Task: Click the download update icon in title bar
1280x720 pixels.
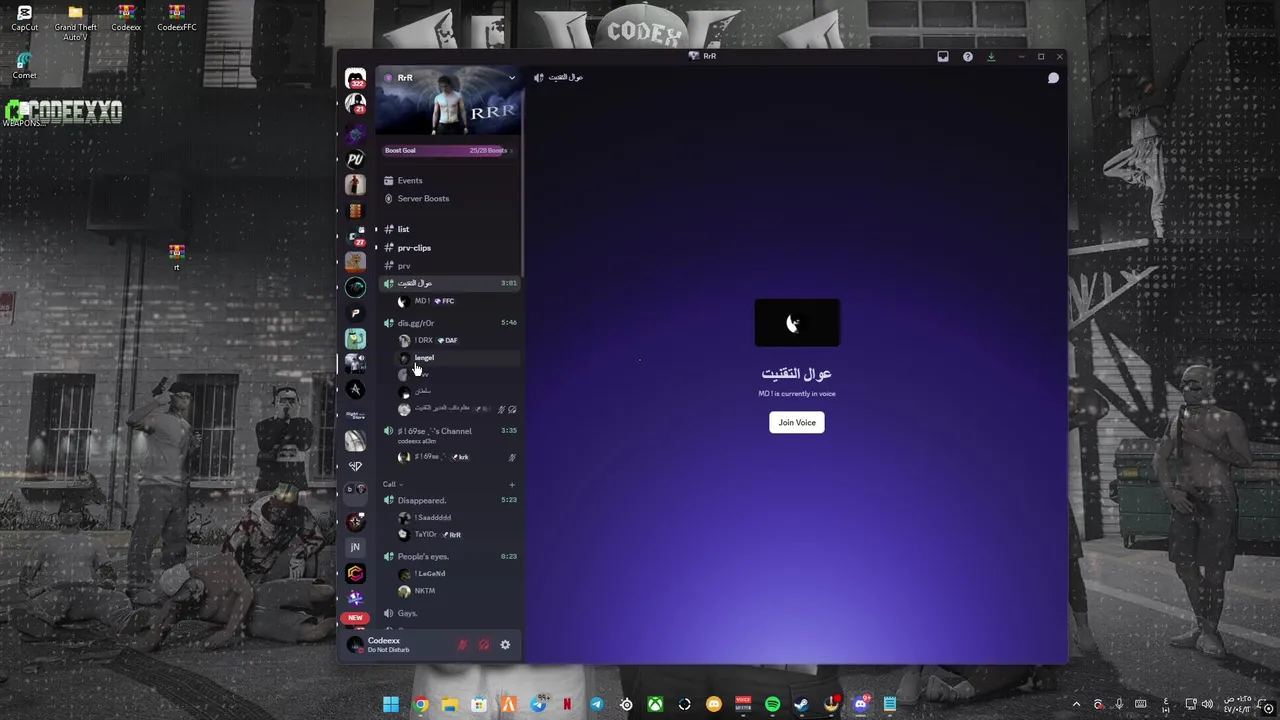Action: click(x=991, y=57)
